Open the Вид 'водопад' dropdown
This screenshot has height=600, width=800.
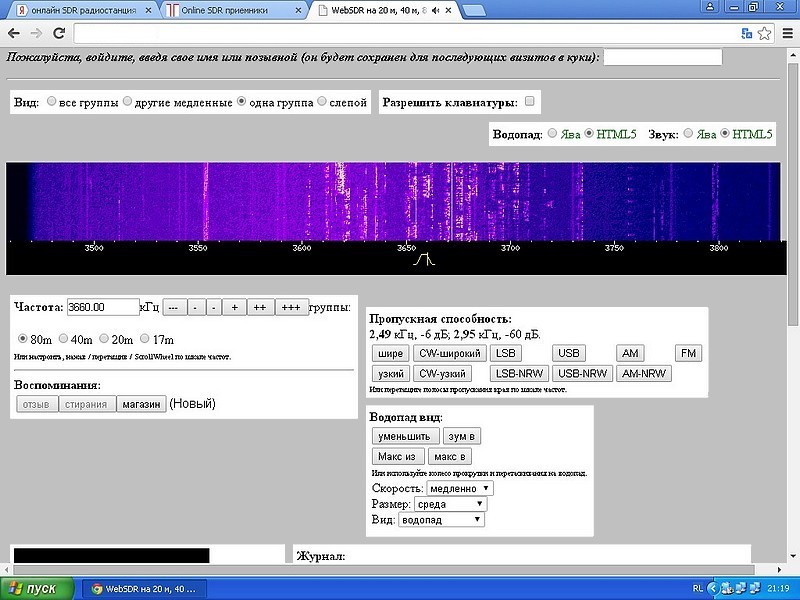tap(441, 520)
